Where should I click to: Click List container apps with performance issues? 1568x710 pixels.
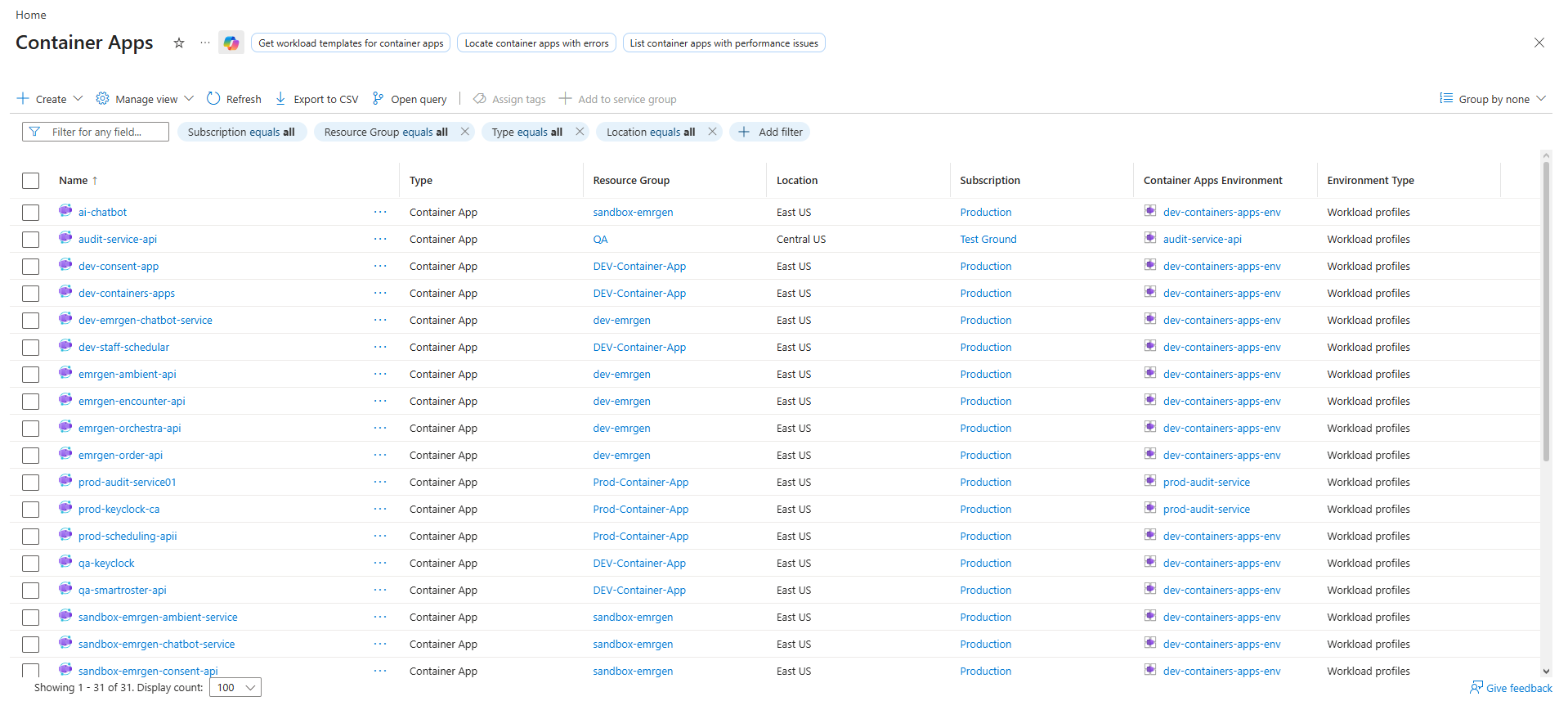tap(724, 43)
